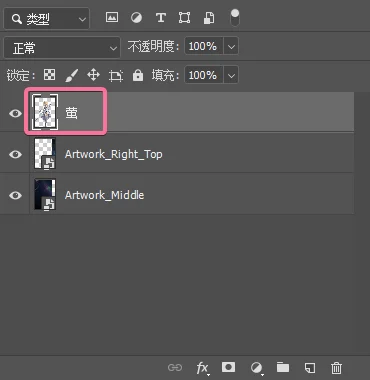Select Artwork_Right_Top layer thumbnail

click(45, 154)
